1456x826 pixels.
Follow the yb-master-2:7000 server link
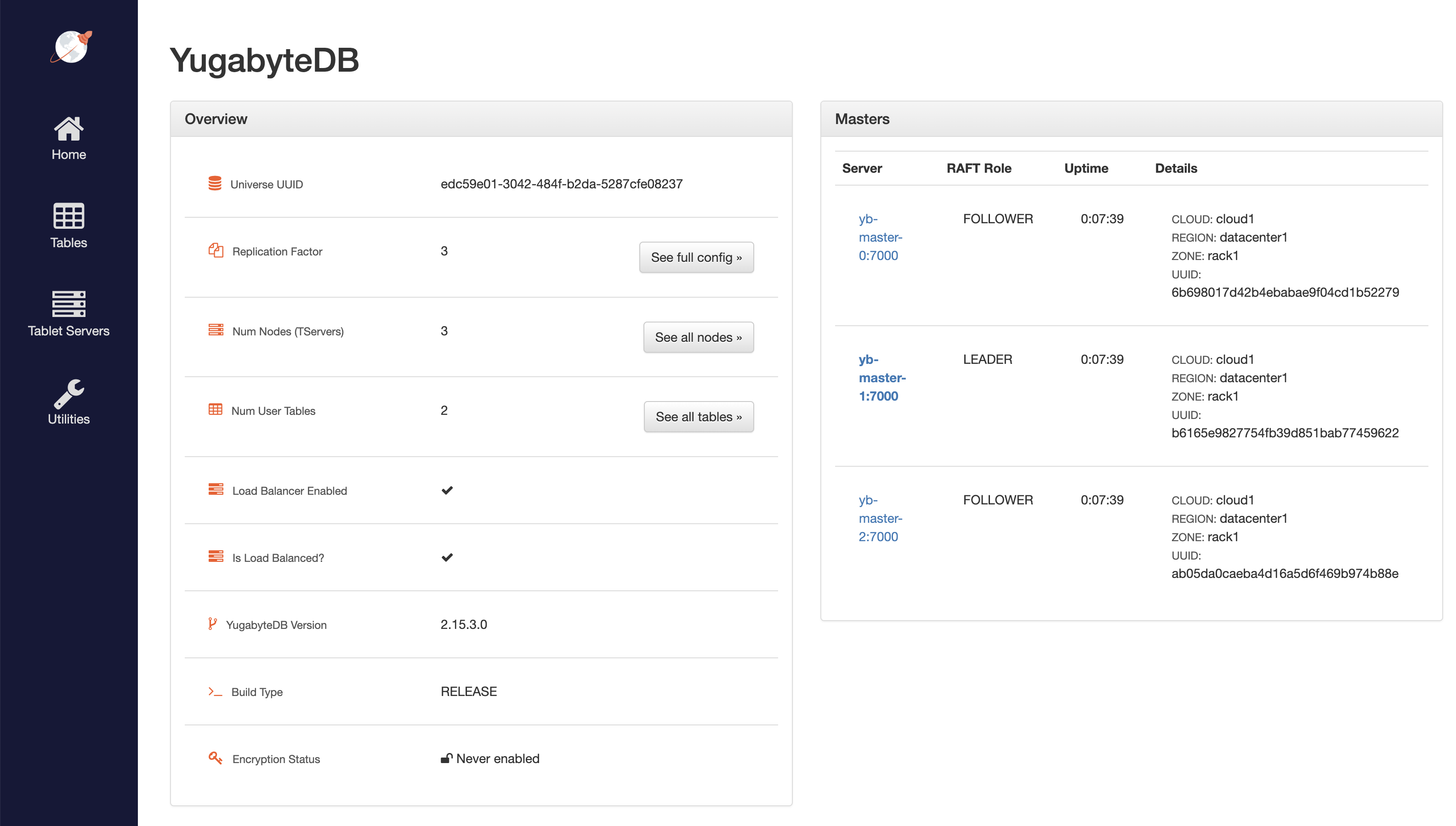(x=880, y=518)
